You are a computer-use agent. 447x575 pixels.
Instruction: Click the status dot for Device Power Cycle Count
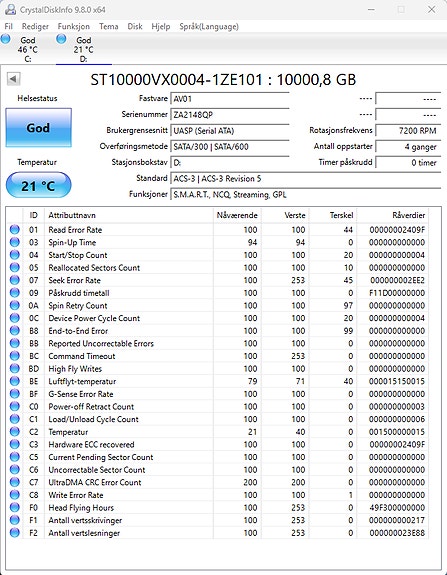15,318
